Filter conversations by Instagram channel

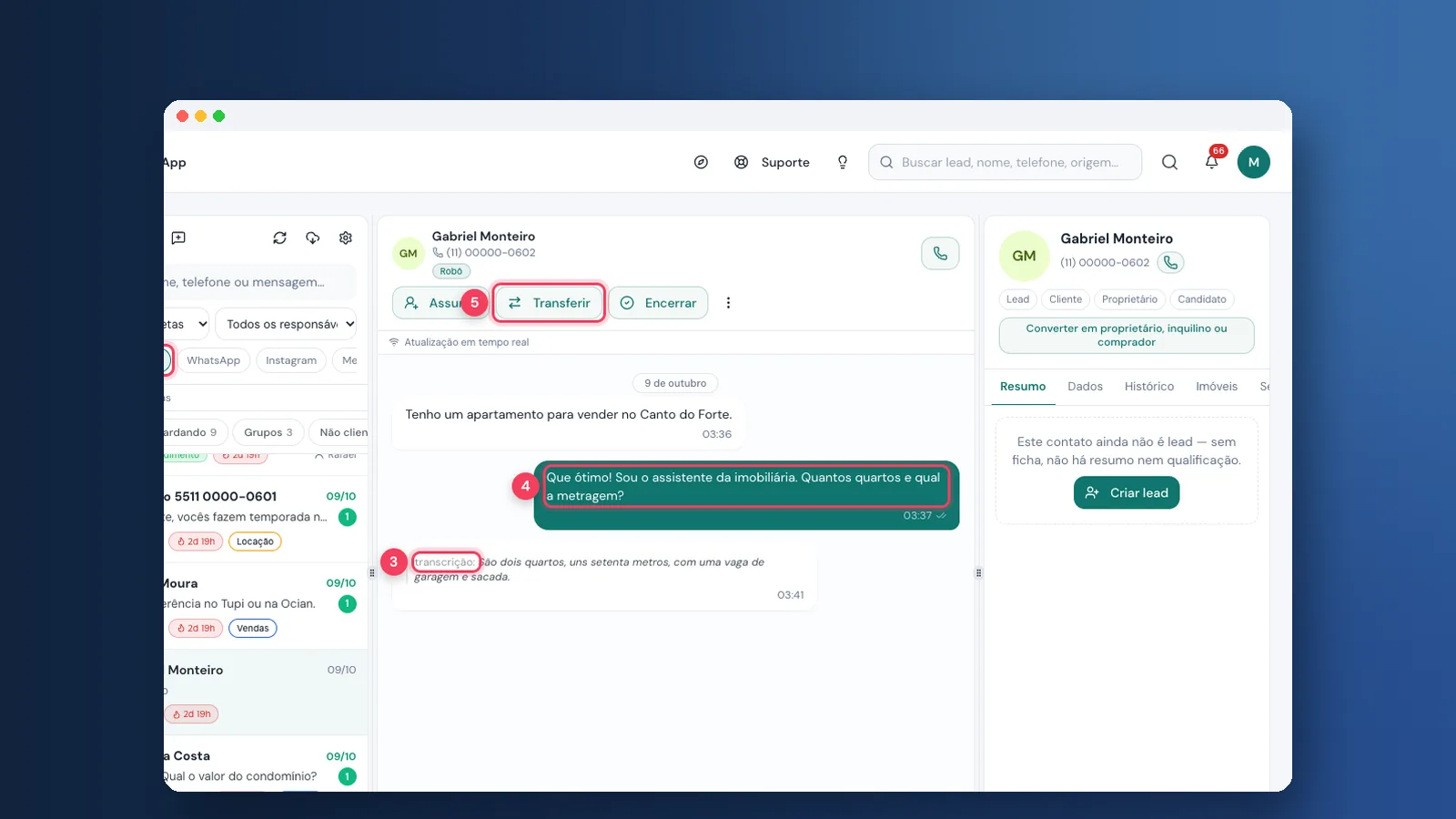[291, 360]
